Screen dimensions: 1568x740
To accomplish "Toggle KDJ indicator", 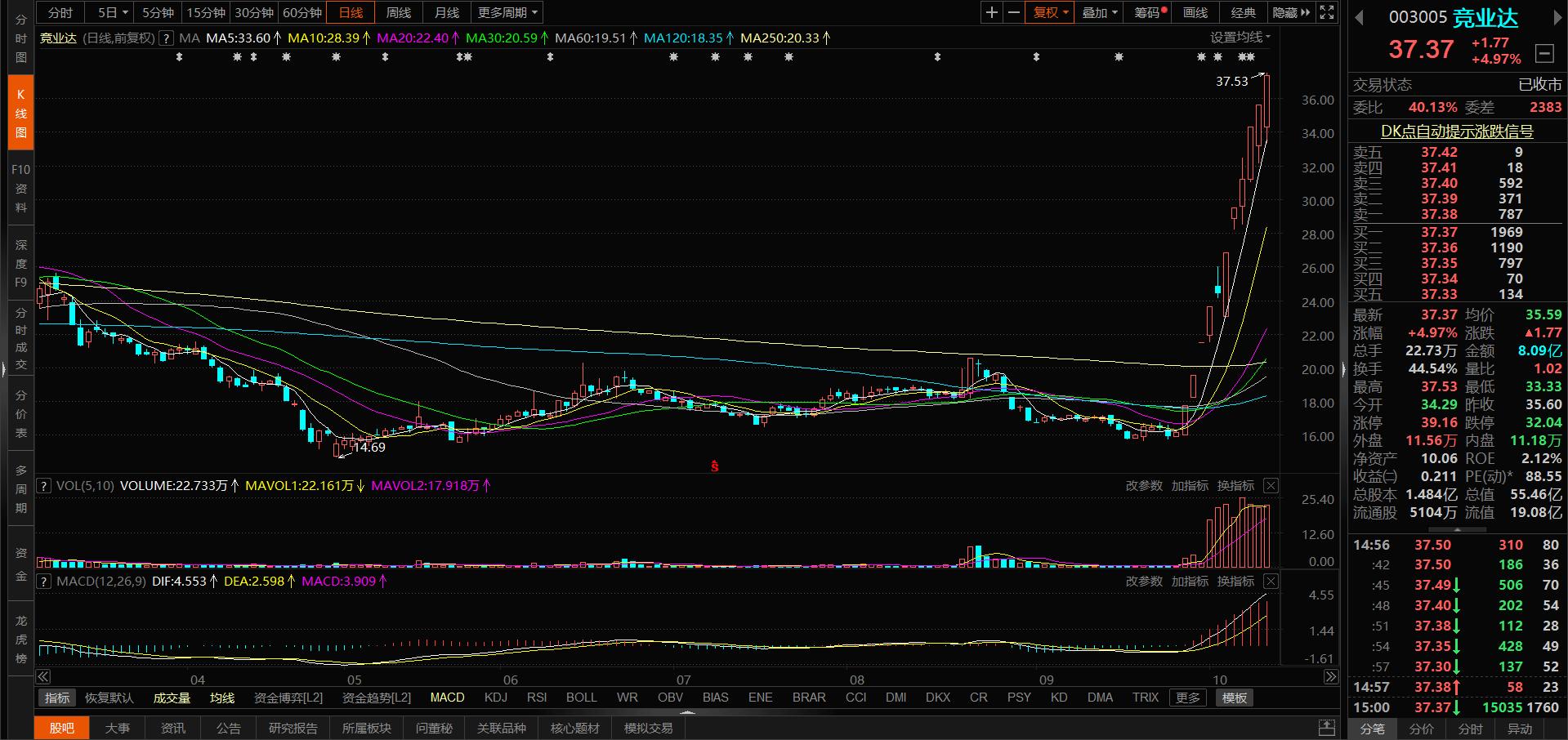I will [x=495, y=698].
